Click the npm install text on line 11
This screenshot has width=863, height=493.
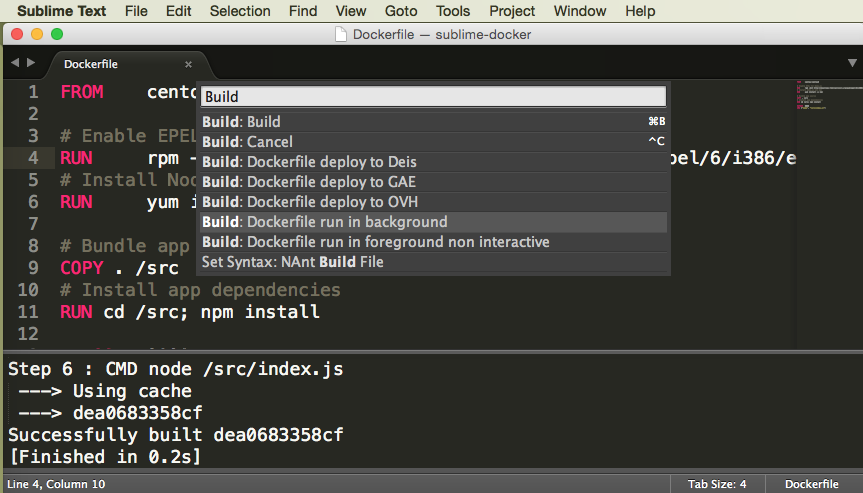tap(260, 312)
